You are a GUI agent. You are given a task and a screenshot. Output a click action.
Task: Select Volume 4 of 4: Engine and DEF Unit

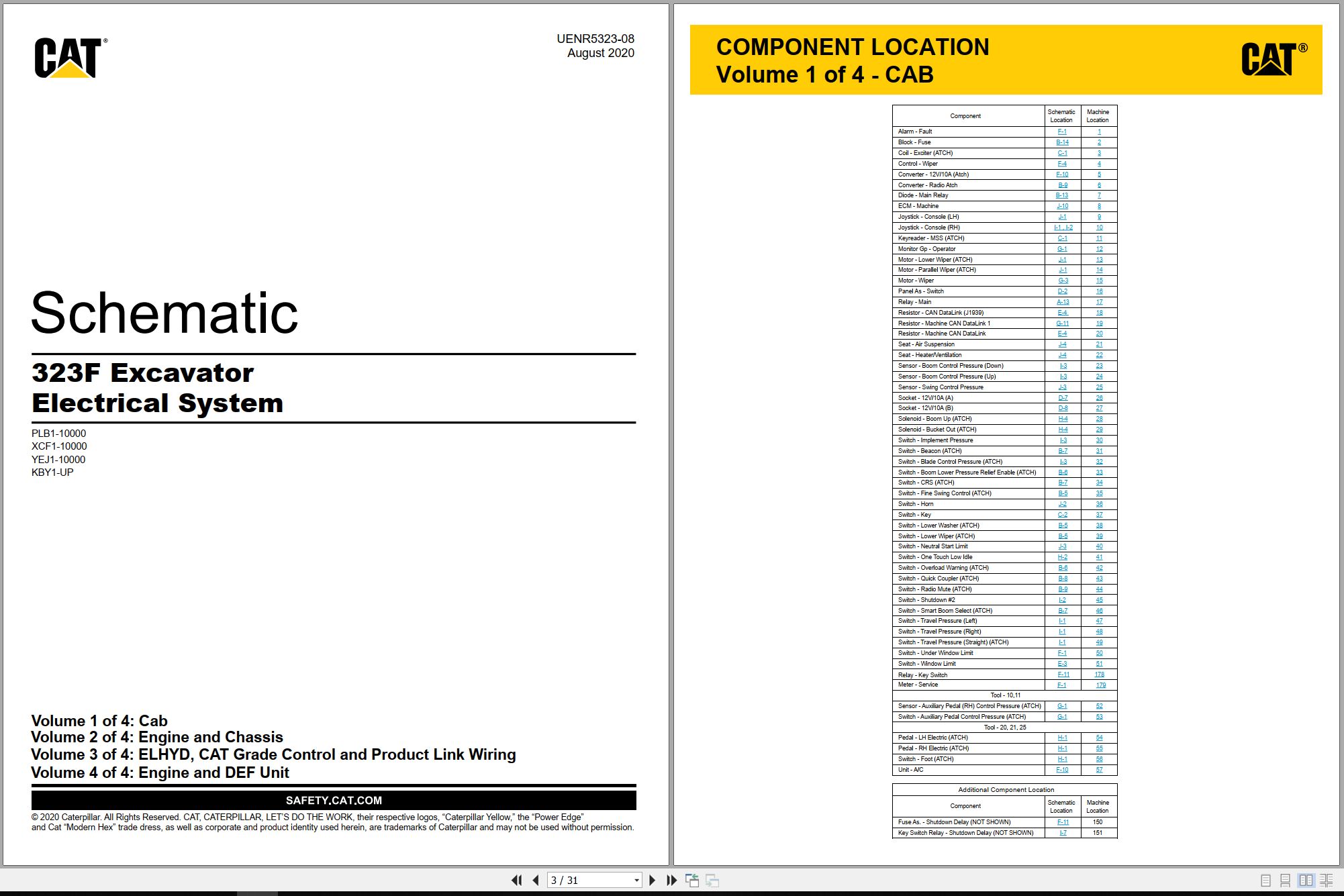pyautogui.click(x=160, y=773)
